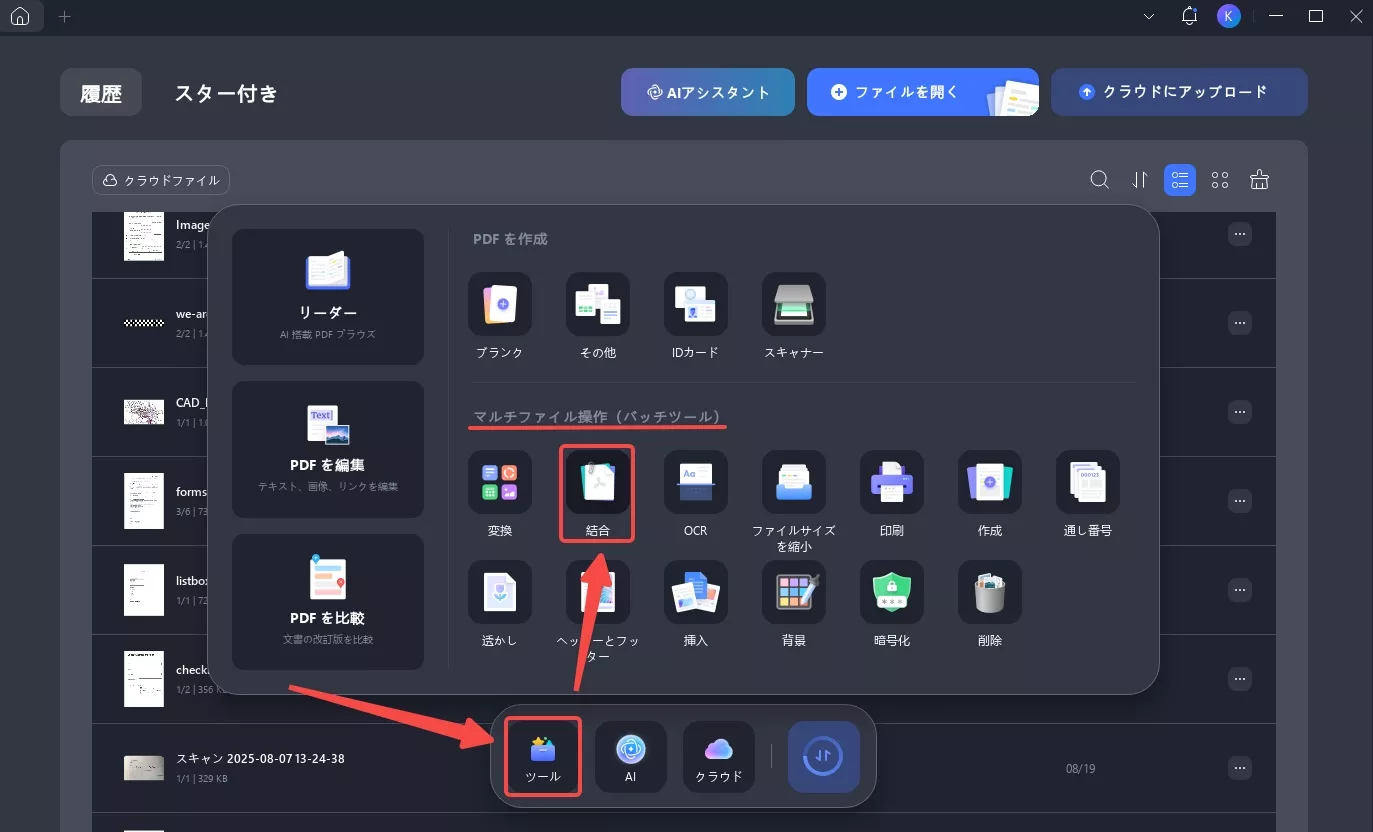Viewport: 1373px width, 832px height.
Task: Click the sort order icon
Action: click(1140, 180)
